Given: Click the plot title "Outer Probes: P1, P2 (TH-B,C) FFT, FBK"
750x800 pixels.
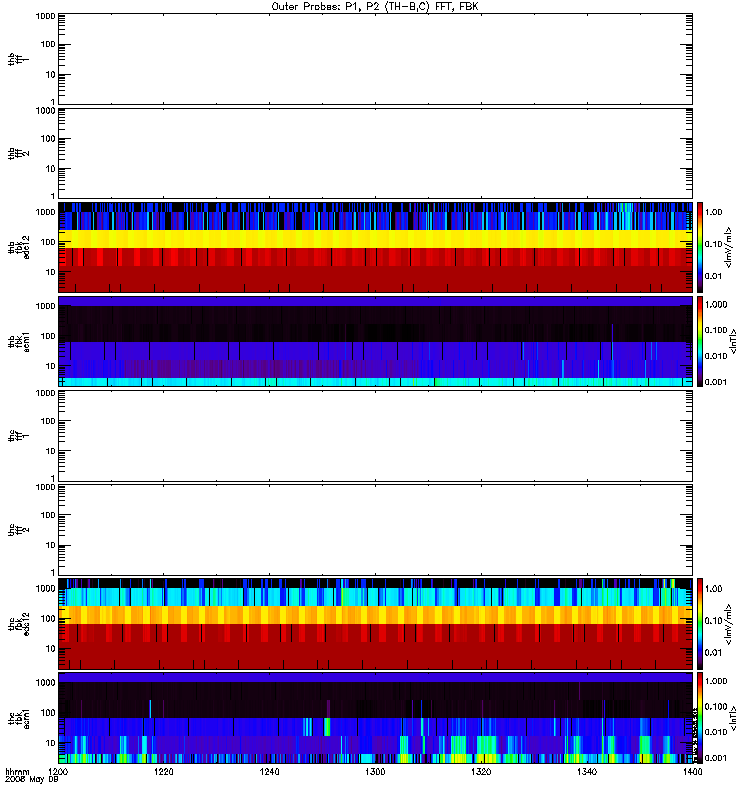Looking at the screenshot, I should tap(375, 6).
